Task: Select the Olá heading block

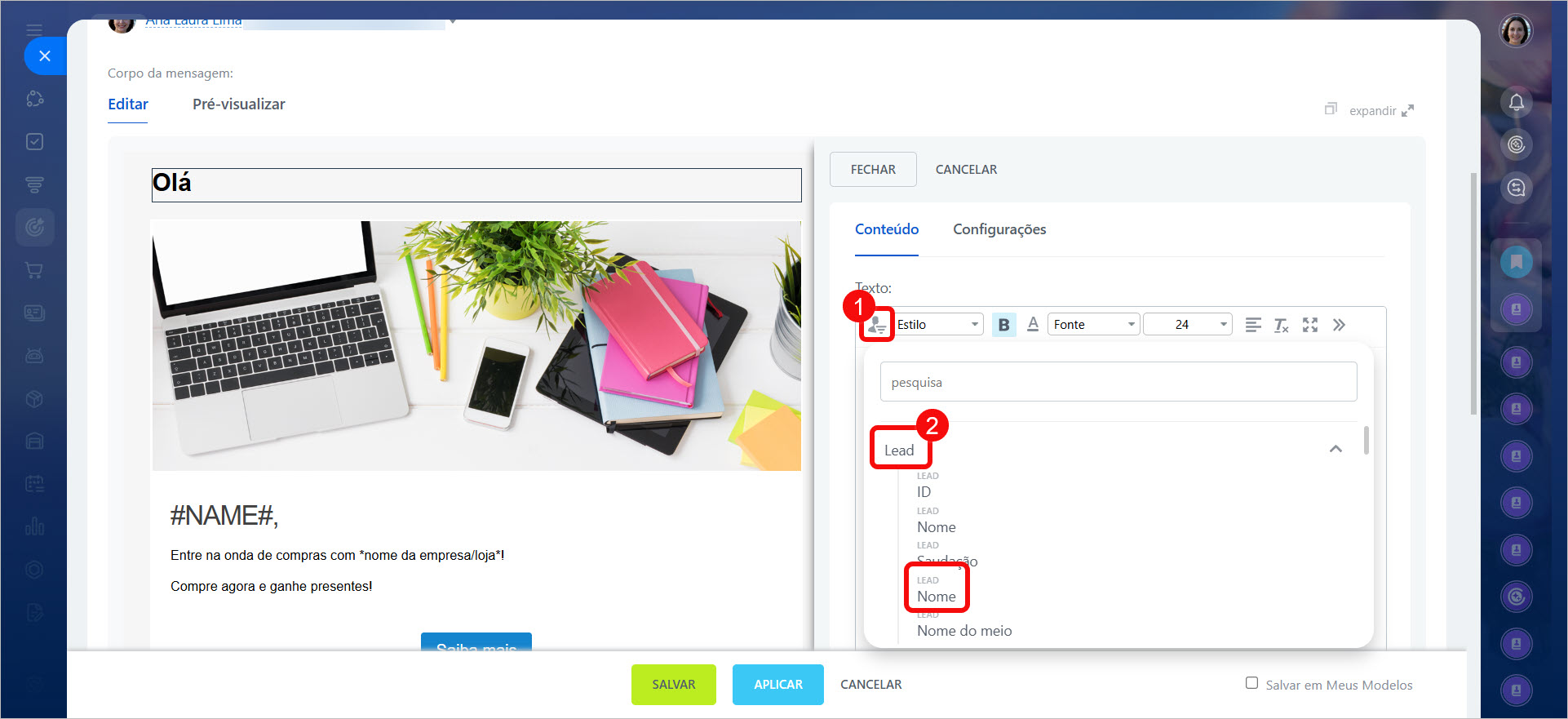Action: (476, 184)
